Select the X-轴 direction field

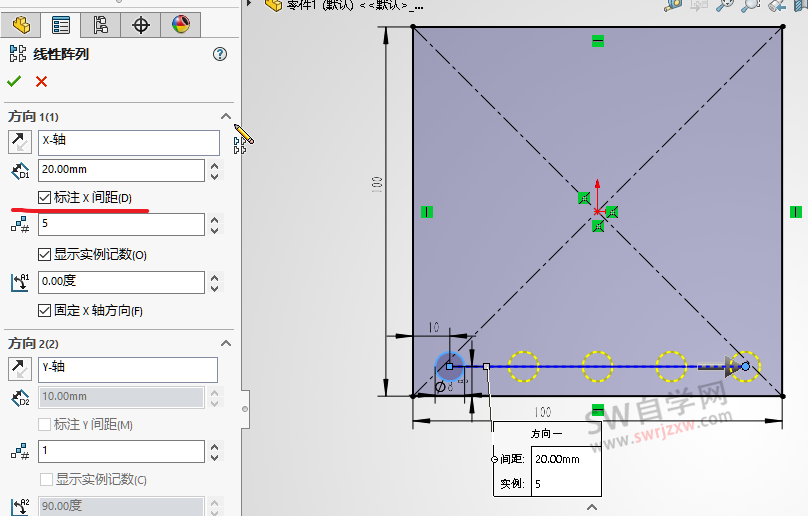click(x=129, y=143)
